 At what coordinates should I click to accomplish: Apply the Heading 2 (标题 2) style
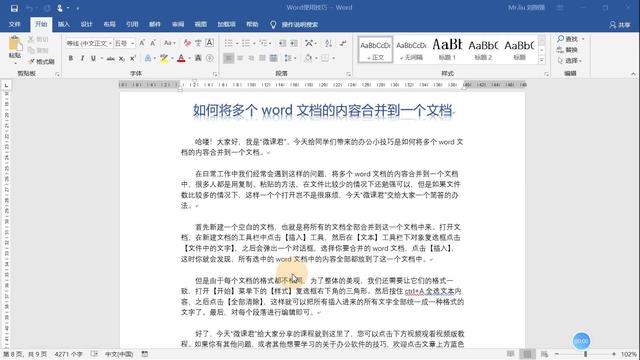point(483,49)
